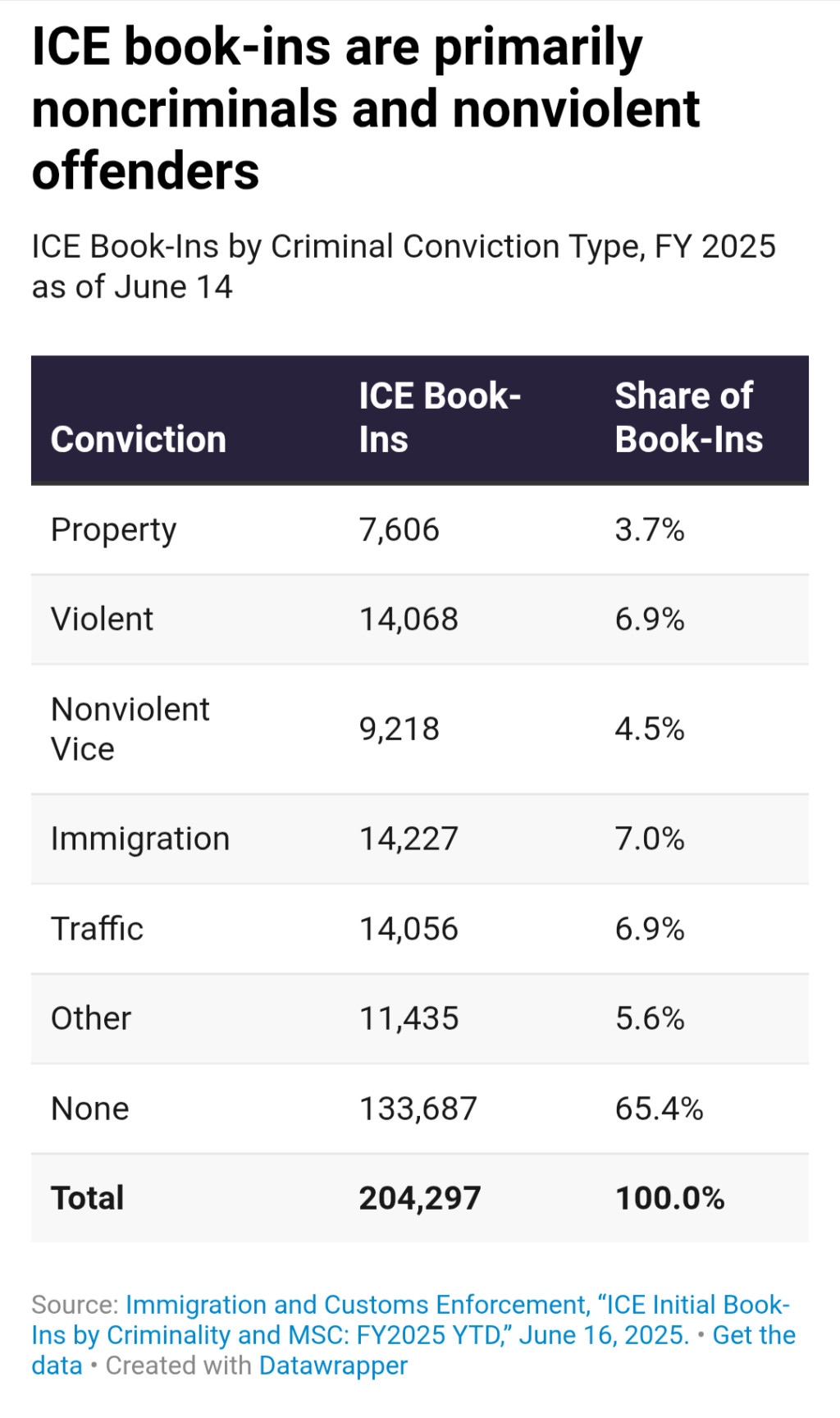Screen dimensions: 840x1418
Task: Select the Other conviction row label
Action: coord(90,1018)
